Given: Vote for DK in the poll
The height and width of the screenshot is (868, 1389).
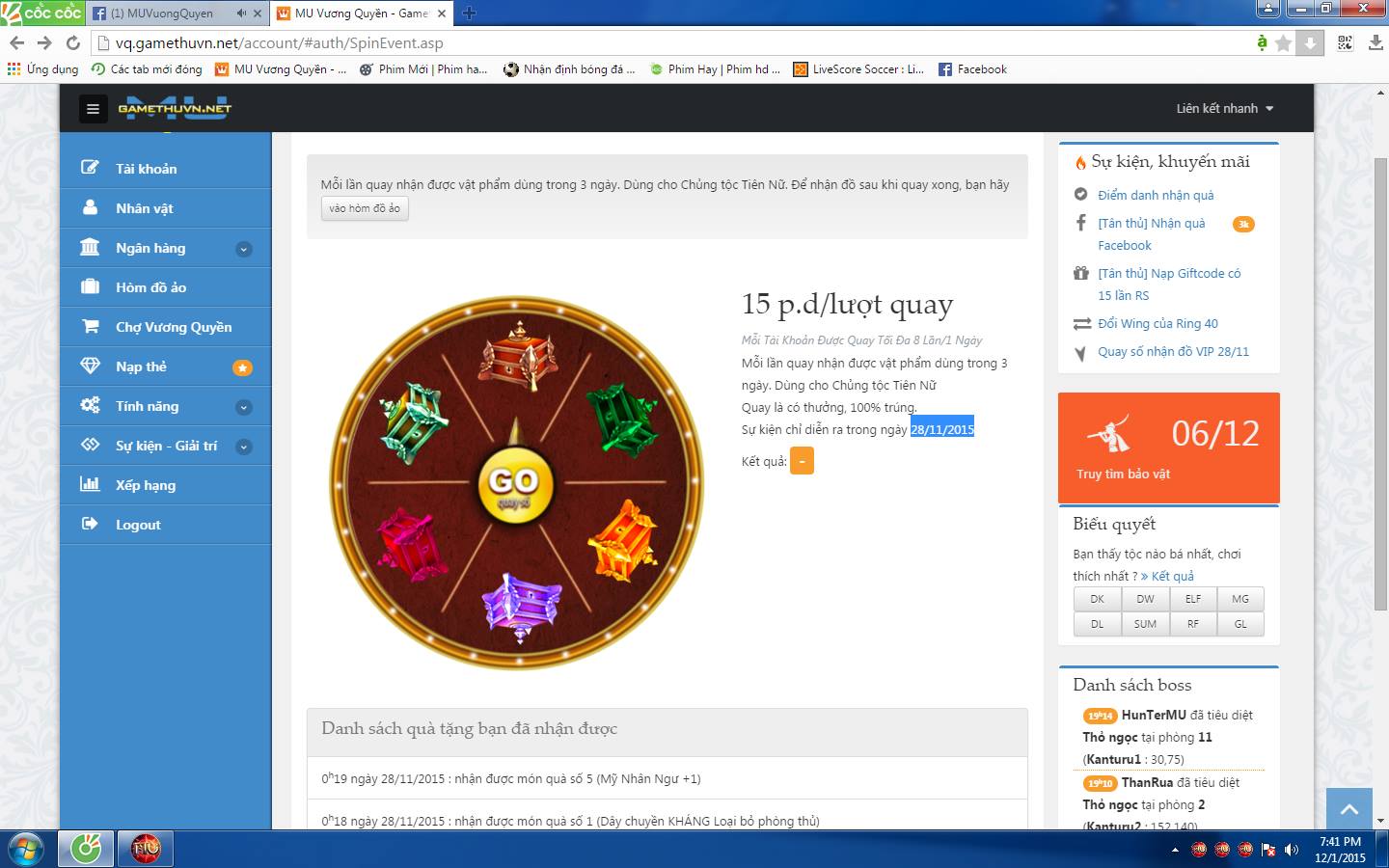Looking at the screenshot, I should (1097, 599).
